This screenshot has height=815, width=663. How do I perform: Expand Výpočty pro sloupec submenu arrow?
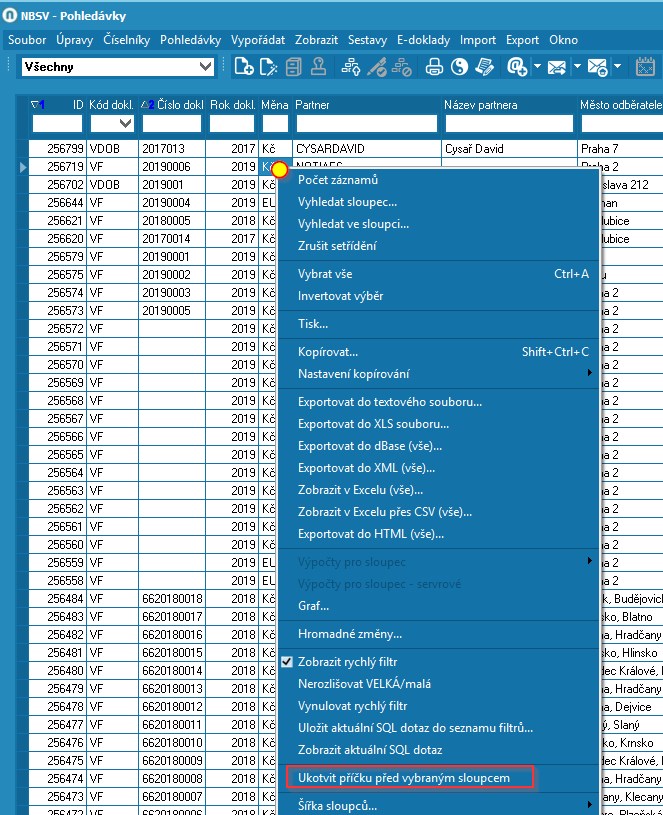pyautogui.click(x=589, y=561)
